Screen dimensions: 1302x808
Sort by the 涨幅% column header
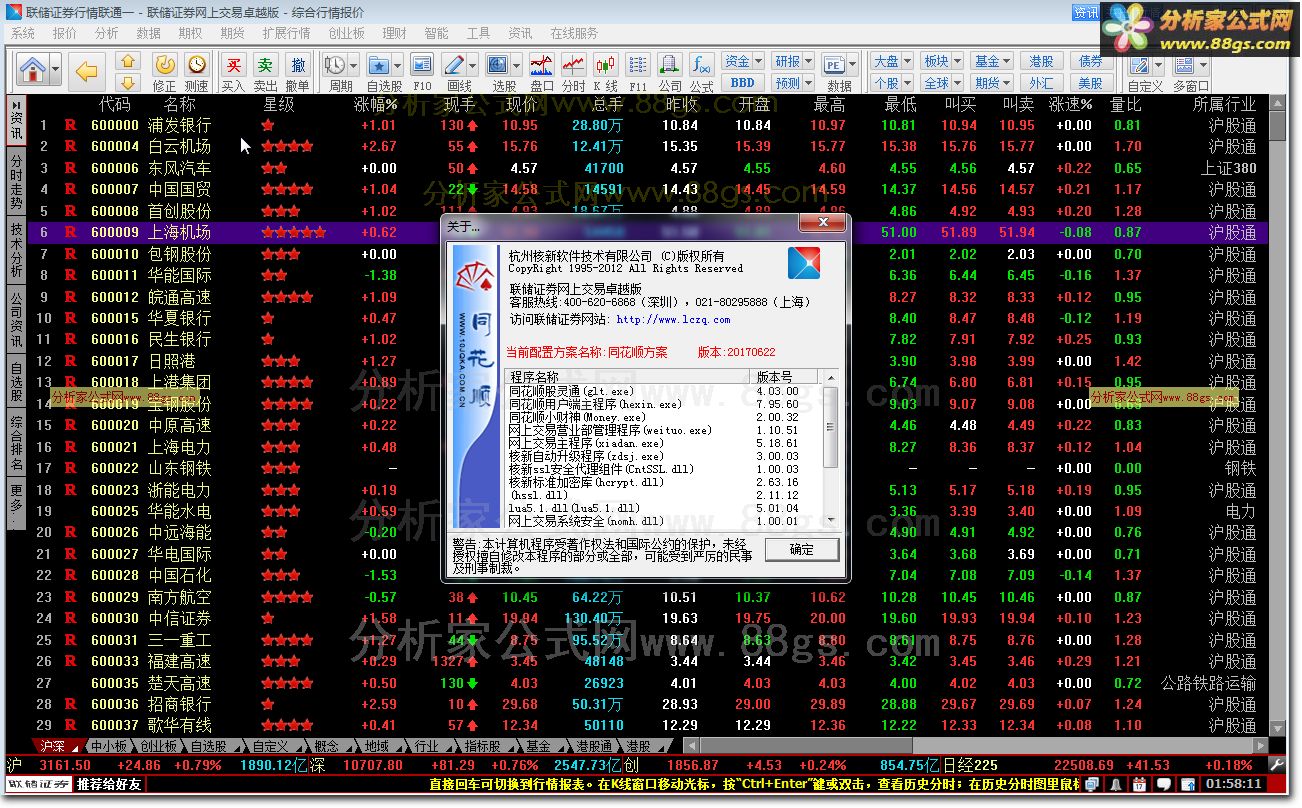coord(375,104)
